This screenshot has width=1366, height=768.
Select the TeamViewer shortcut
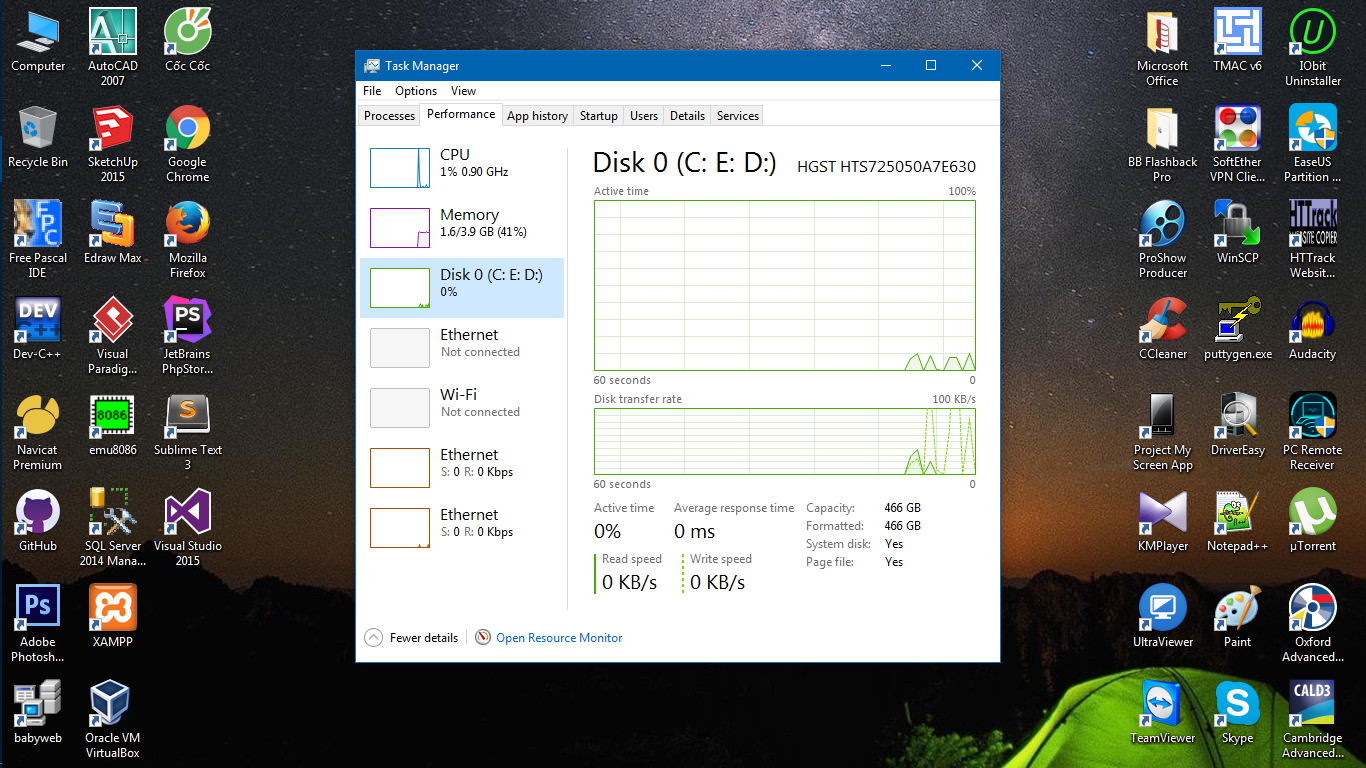[1163, 711]
